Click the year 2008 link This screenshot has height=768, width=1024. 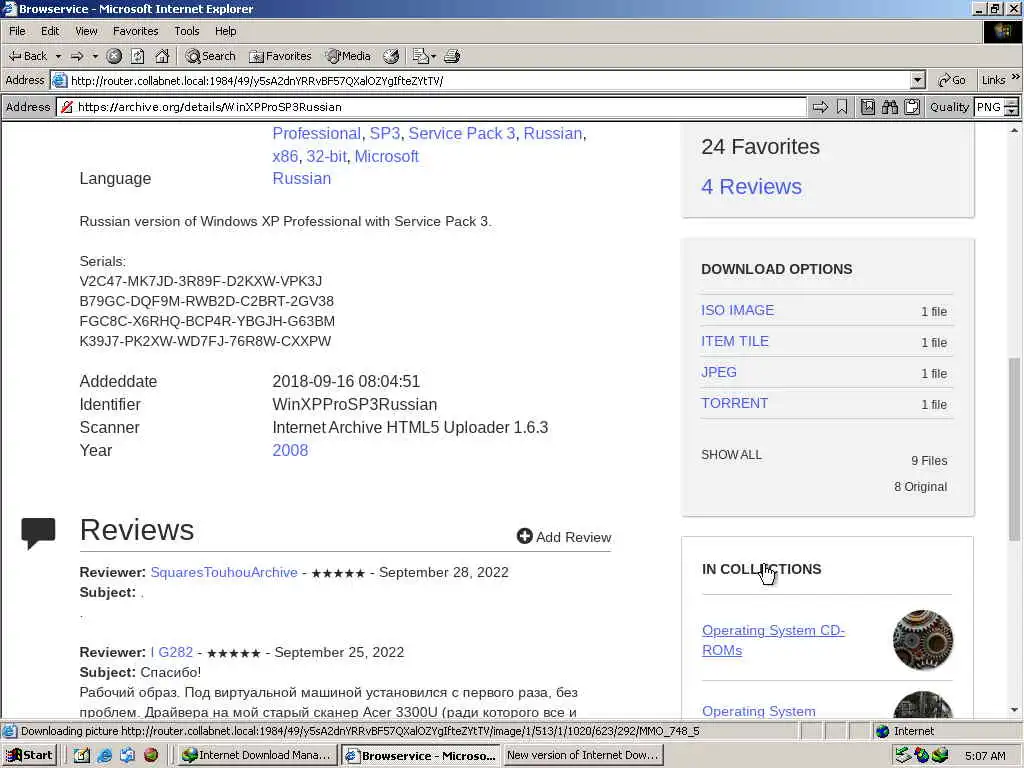click(x=290, y=450)
